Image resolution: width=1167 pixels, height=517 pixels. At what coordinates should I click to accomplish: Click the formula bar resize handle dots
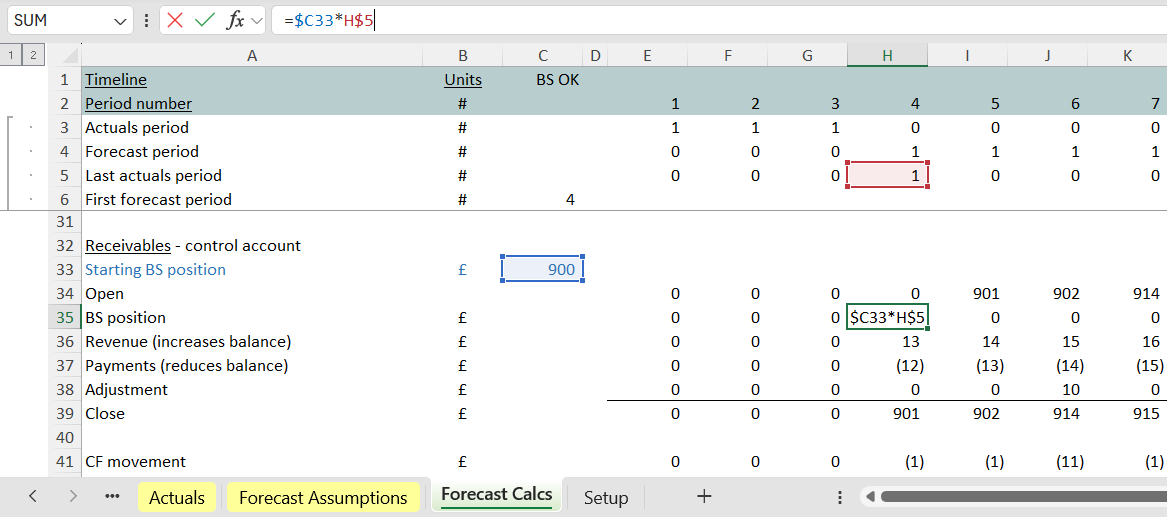[147, 21]
